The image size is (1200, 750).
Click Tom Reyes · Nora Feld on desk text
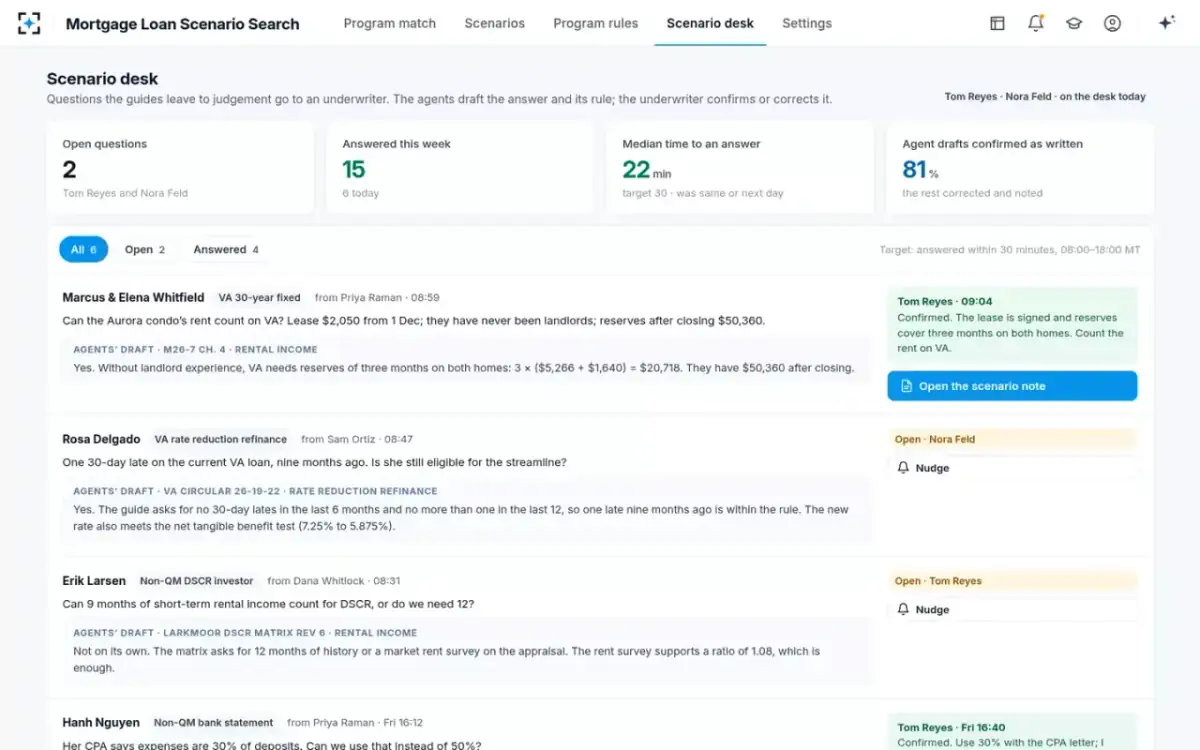[1045, 97]
